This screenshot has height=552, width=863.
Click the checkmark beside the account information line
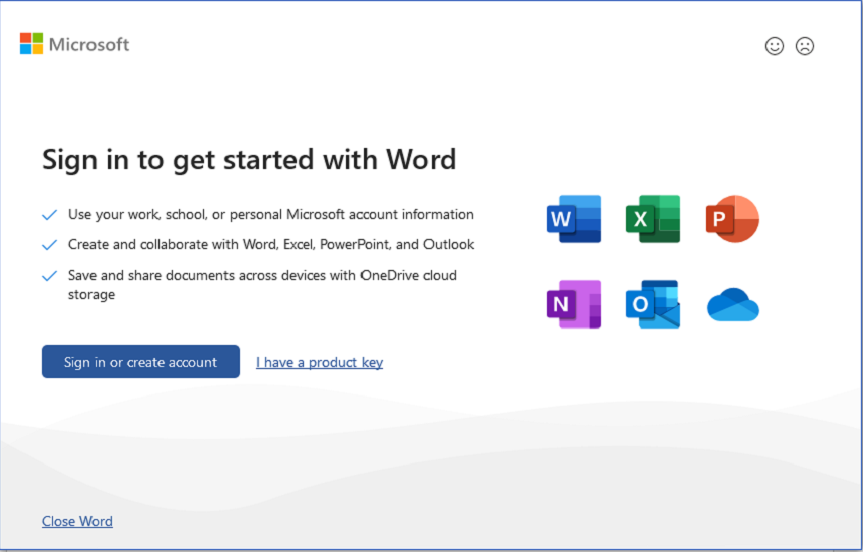tap(49, 215)
